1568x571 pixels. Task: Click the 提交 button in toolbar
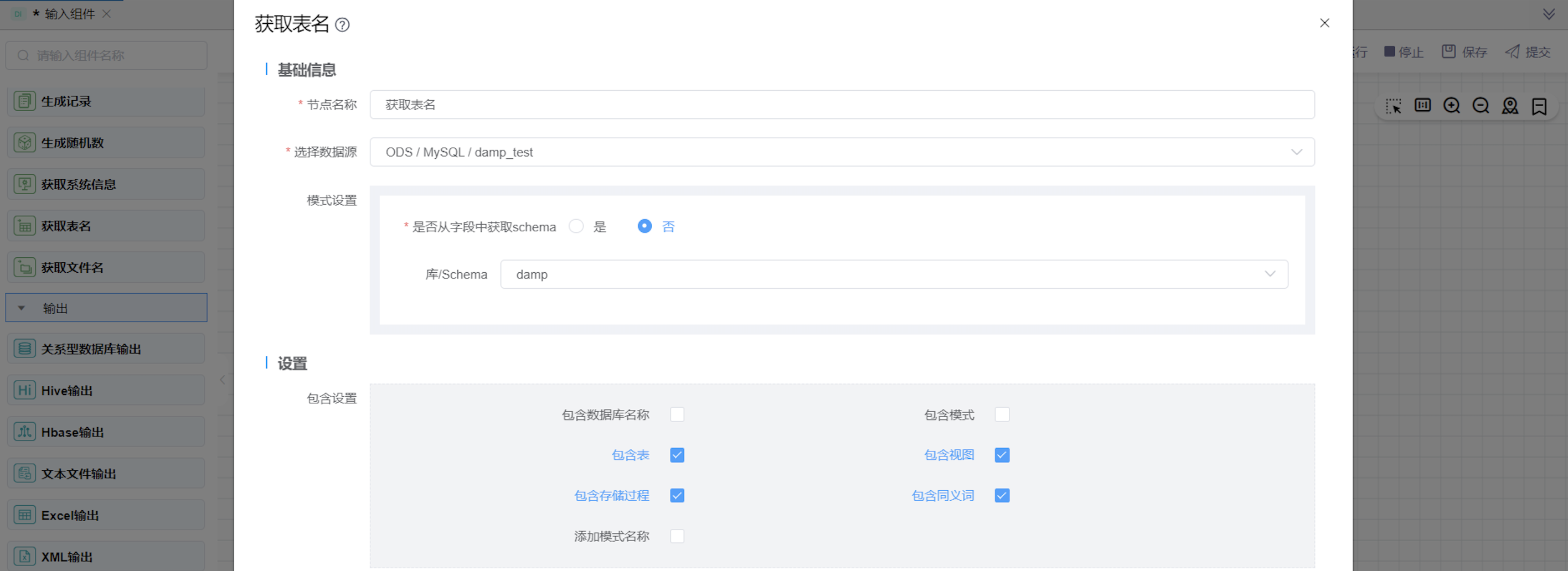(1528, 53)
